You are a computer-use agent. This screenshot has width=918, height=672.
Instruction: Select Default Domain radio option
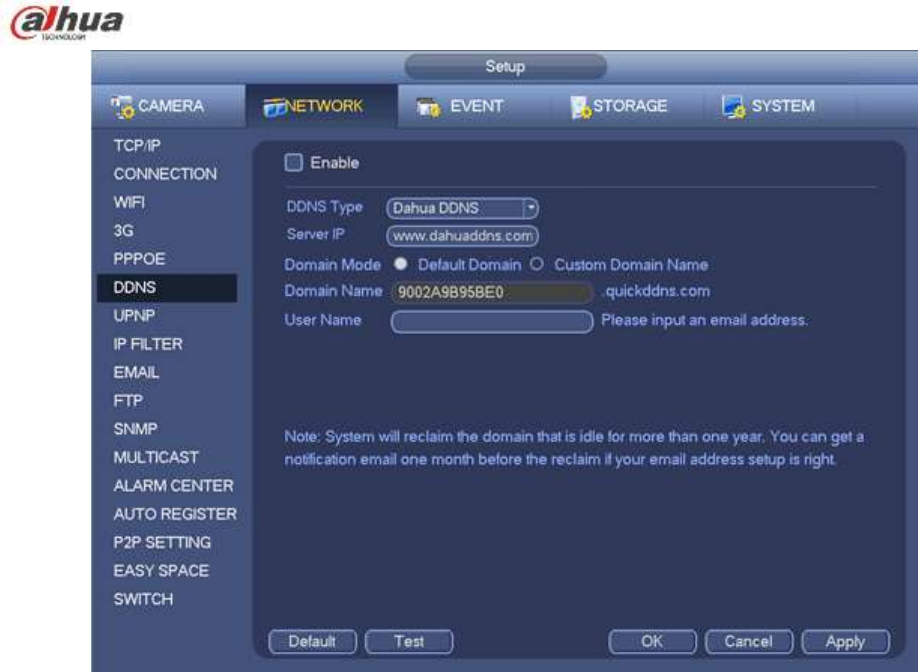[x=400, y=264]
